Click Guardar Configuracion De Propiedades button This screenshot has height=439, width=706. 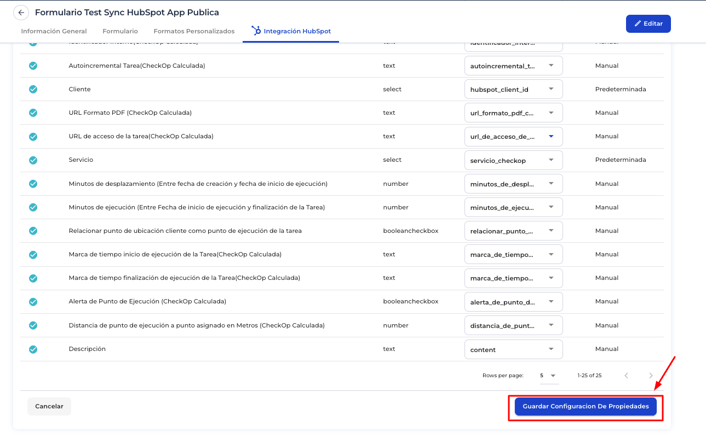585,406
